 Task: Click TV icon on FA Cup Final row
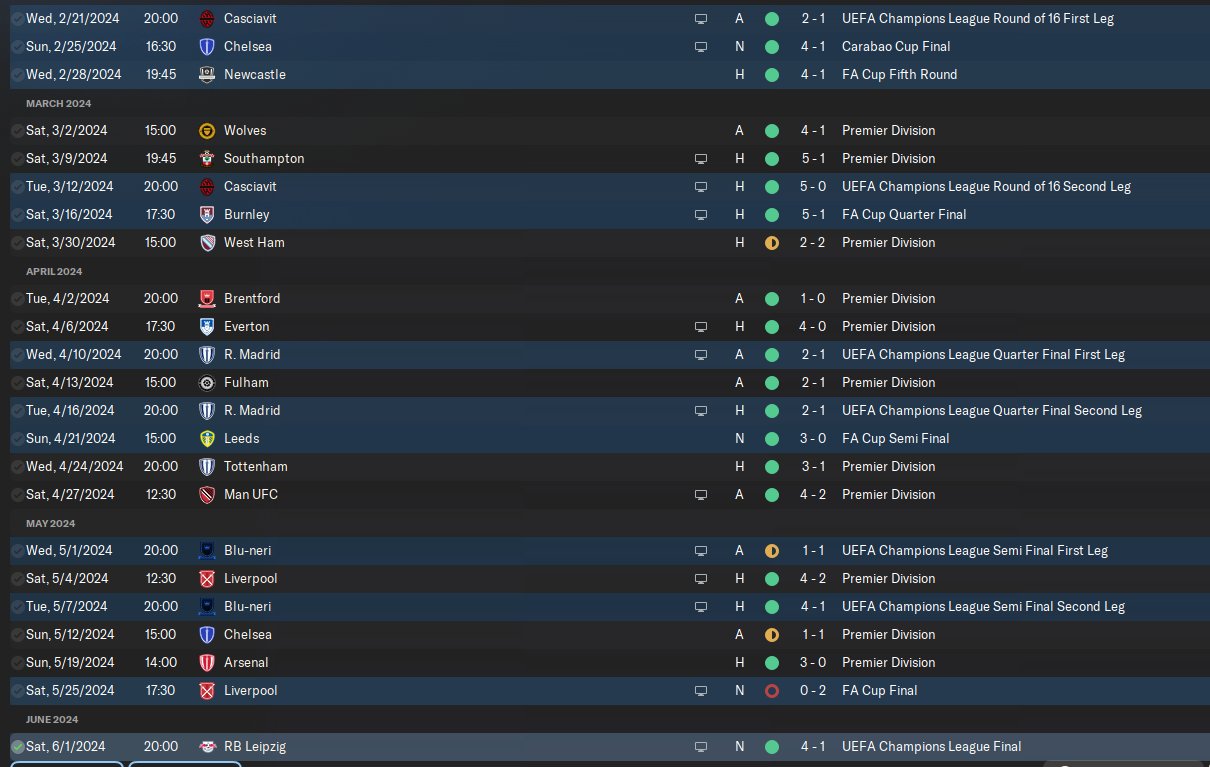pos(701,690)
